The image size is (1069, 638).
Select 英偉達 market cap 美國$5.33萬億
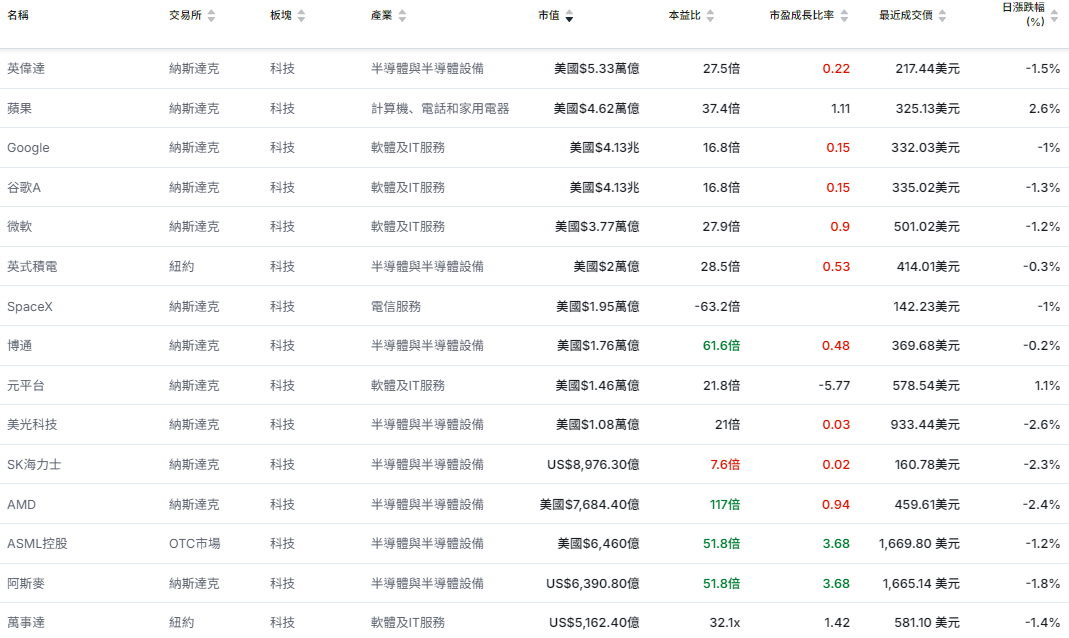coord(597,68)
